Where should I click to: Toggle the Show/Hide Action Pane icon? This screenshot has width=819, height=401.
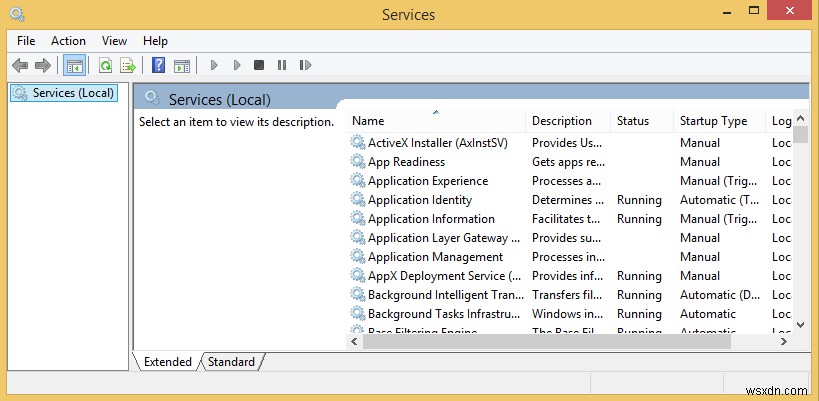(181, 66)
